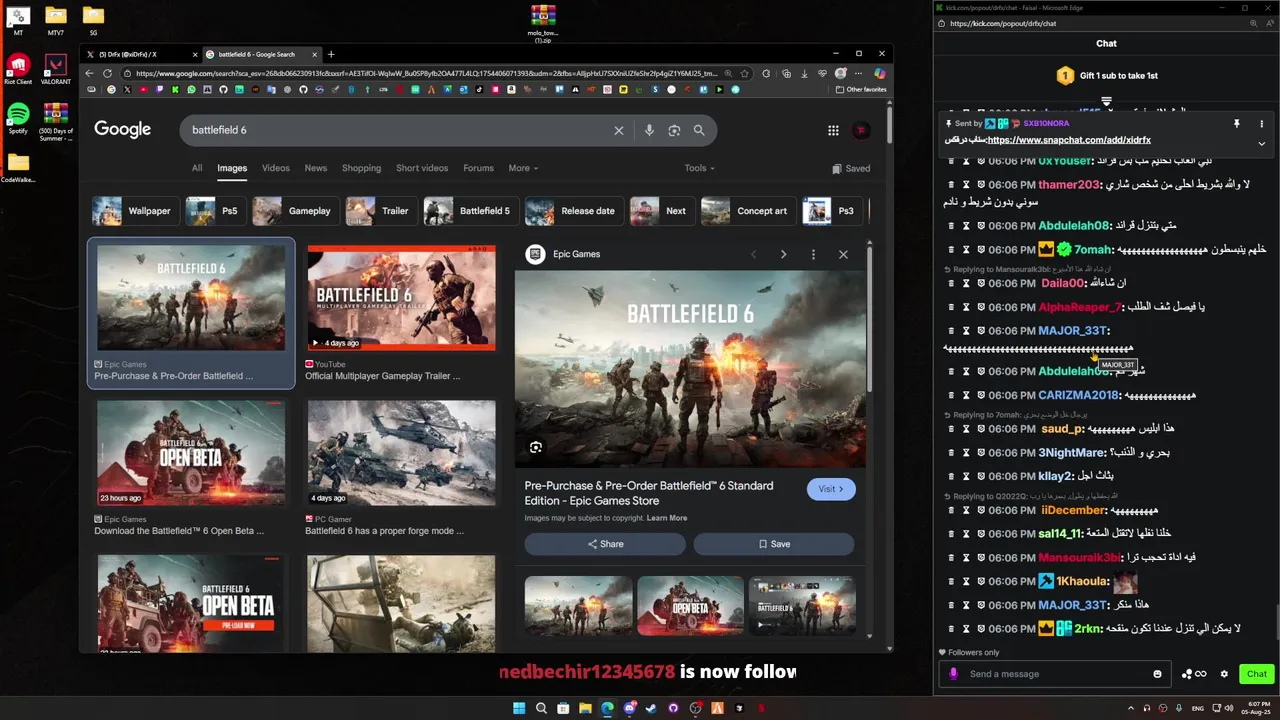Open the Saved link
This screenshot has height=720, width=1280.
click(851, 168)
